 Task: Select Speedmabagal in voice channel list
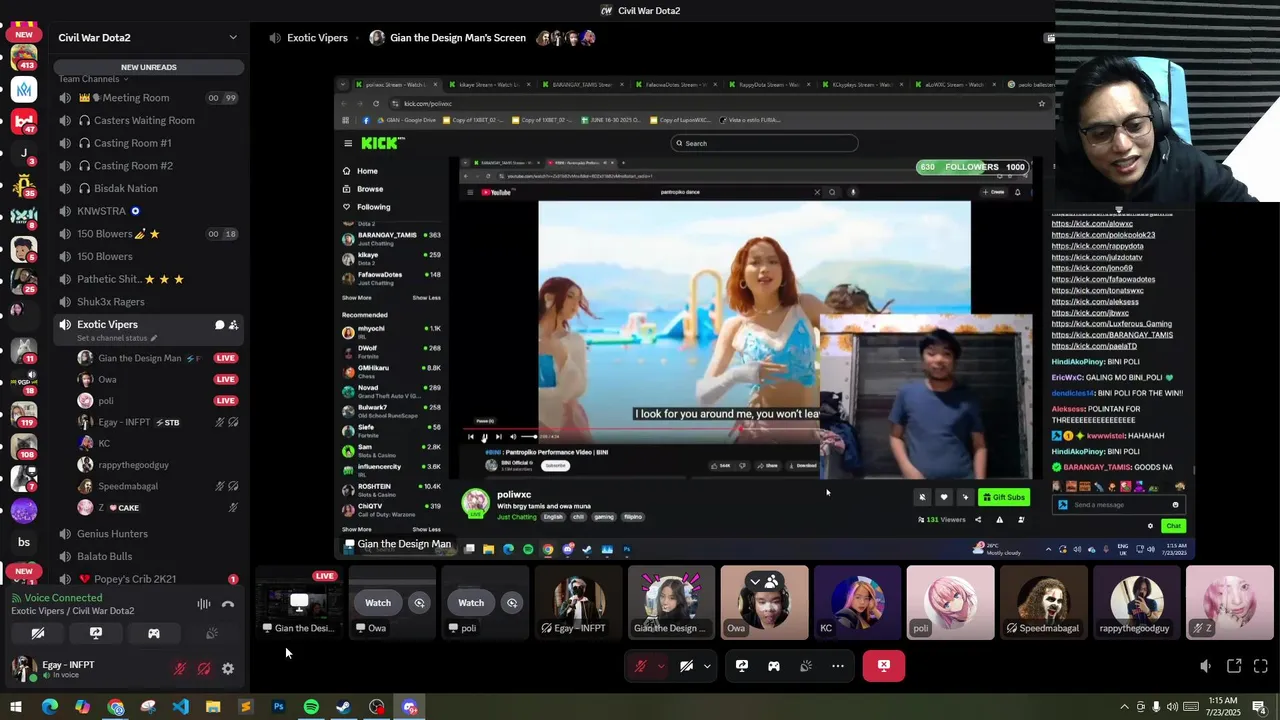coord(157,486)
